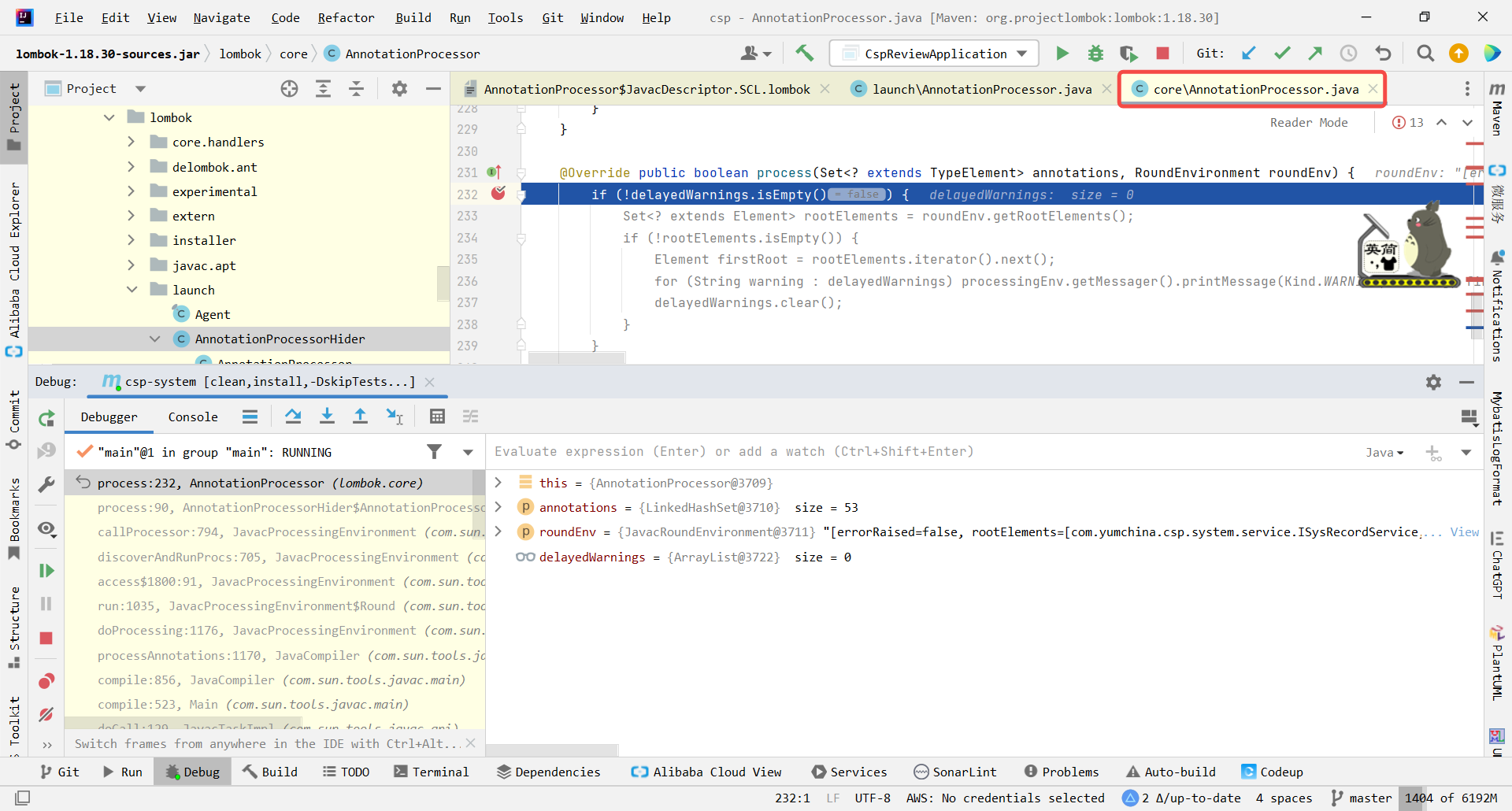
Task: Click Step Into debugger icon
Action: pyautogui.click(x=327, y=417)
